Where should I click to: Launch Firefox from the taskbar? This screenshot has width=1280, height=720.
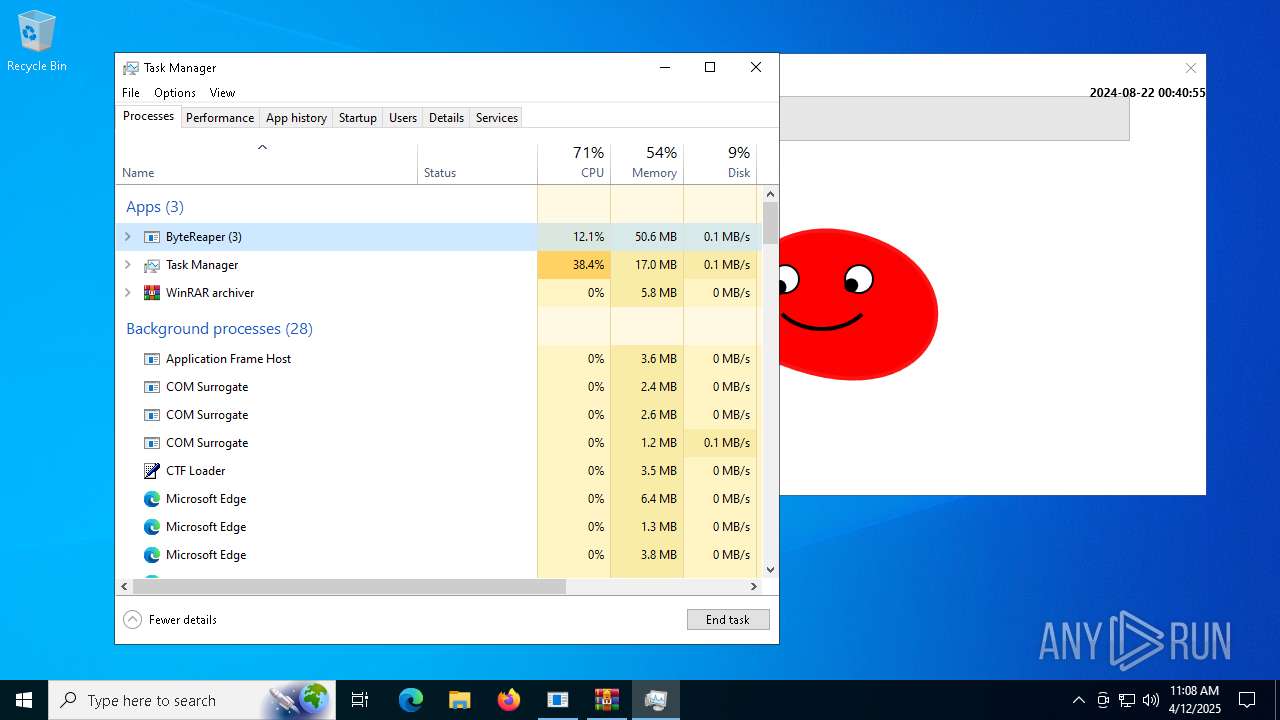(508, 700)
